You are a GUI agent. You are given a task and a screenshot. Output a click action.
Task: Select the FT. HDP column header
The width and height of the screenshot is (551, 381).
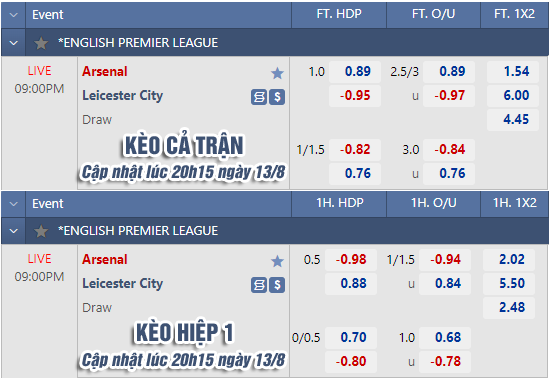point(339,14)
